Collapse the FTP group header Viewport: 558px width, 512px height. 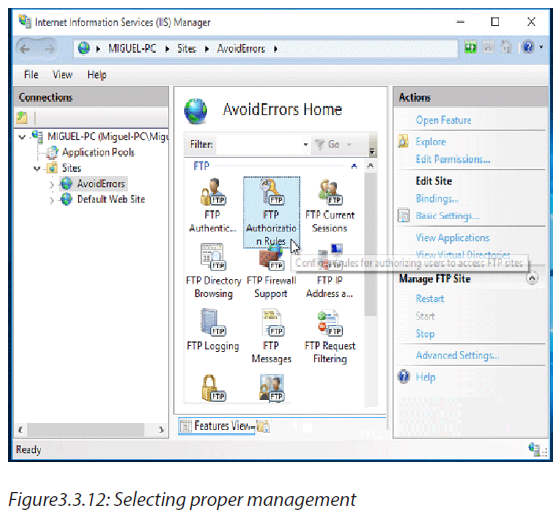coord(354,166)
